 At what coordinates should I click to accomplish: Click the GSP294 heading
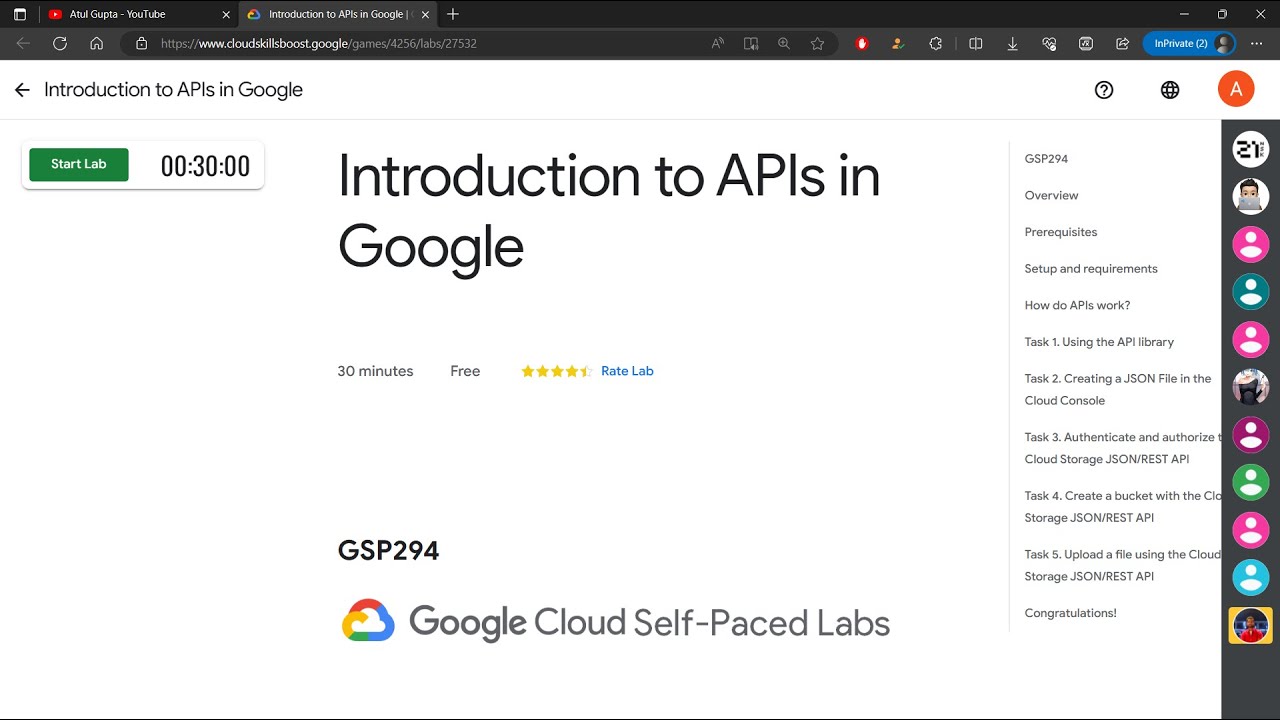click(388, 551)
